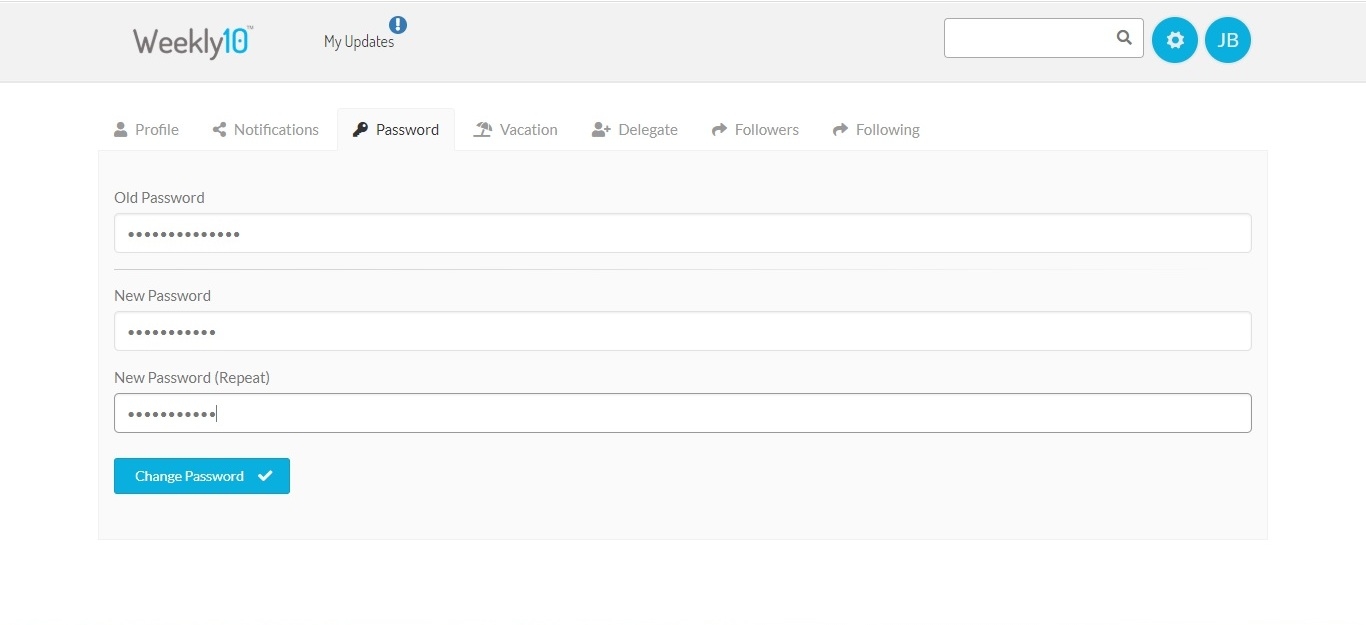
Task: Open the JB user avatar menu
Action: [1228, 40]
